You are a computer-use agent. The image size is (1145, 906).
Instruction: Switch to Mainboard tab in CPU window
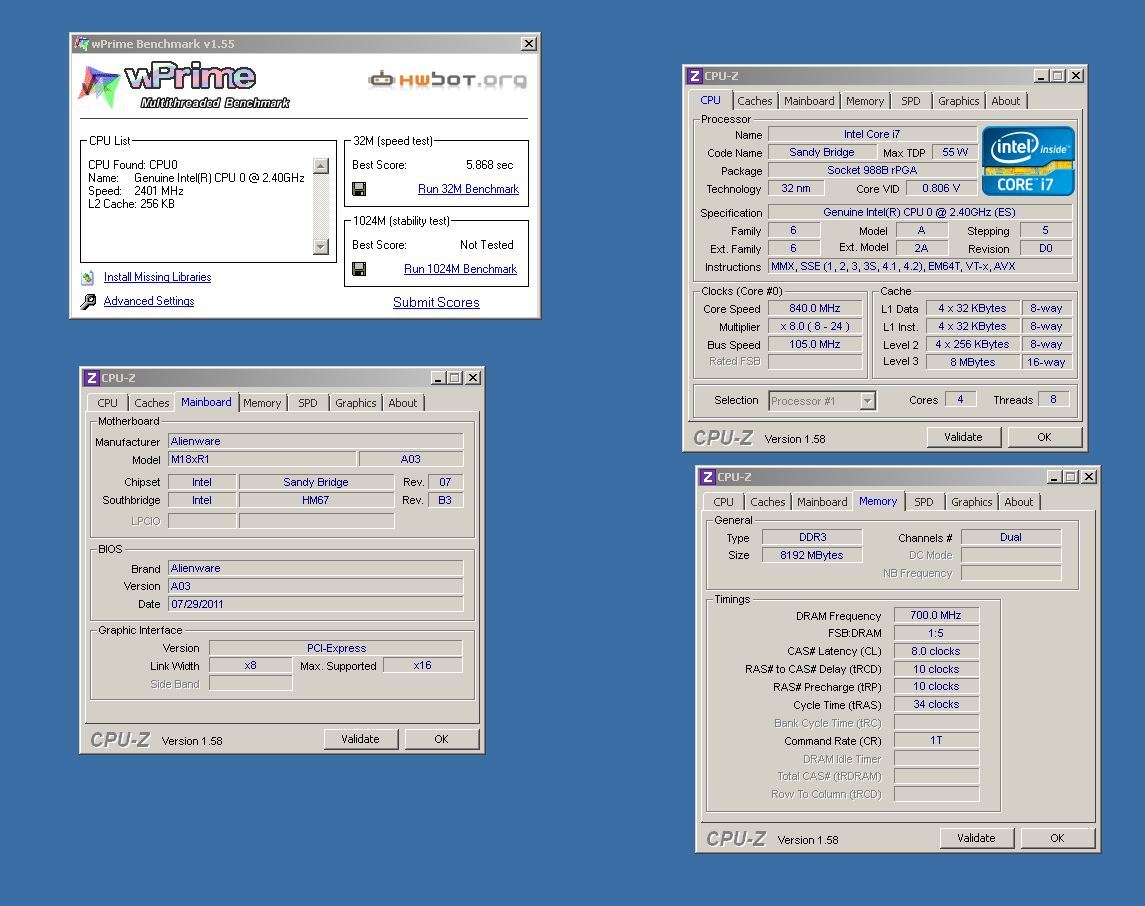[x=809, y=101]
